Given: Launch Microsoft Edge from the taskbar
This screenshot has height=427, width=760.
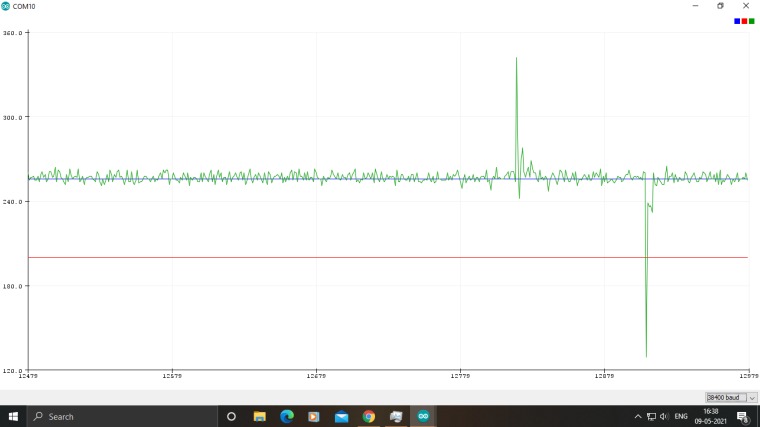Looking at the screenshot, I should pyautogui.click(x=286, y=416).
